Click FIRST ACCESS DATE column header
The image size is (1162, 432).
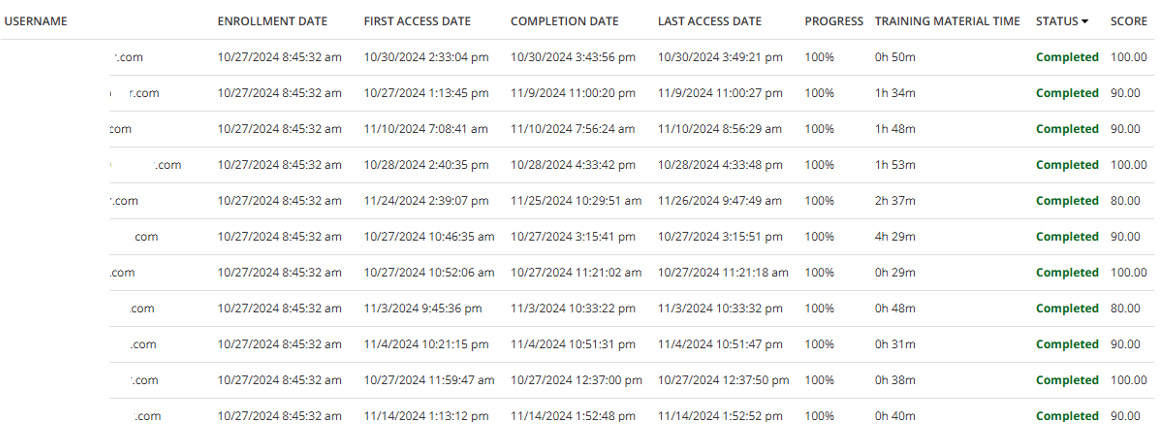tap(417, 21)
